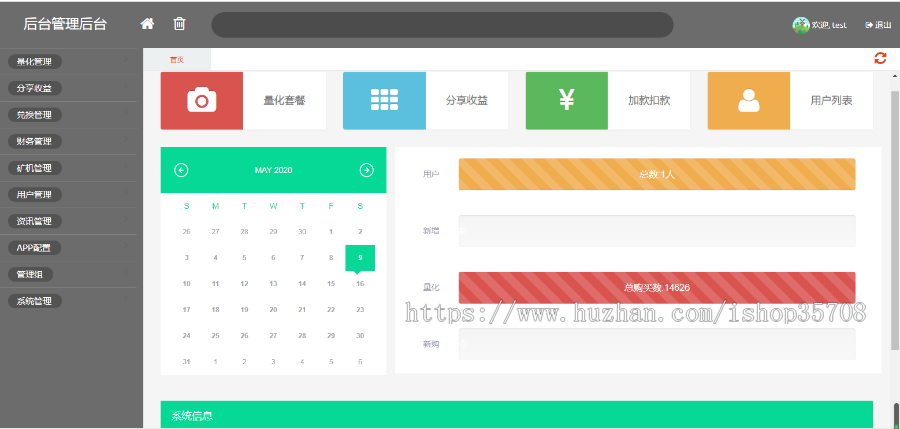The height and width of the screenshot is (429, 900).
Task: Expand the 财务管理 chevron arrow
Action: 126,140
